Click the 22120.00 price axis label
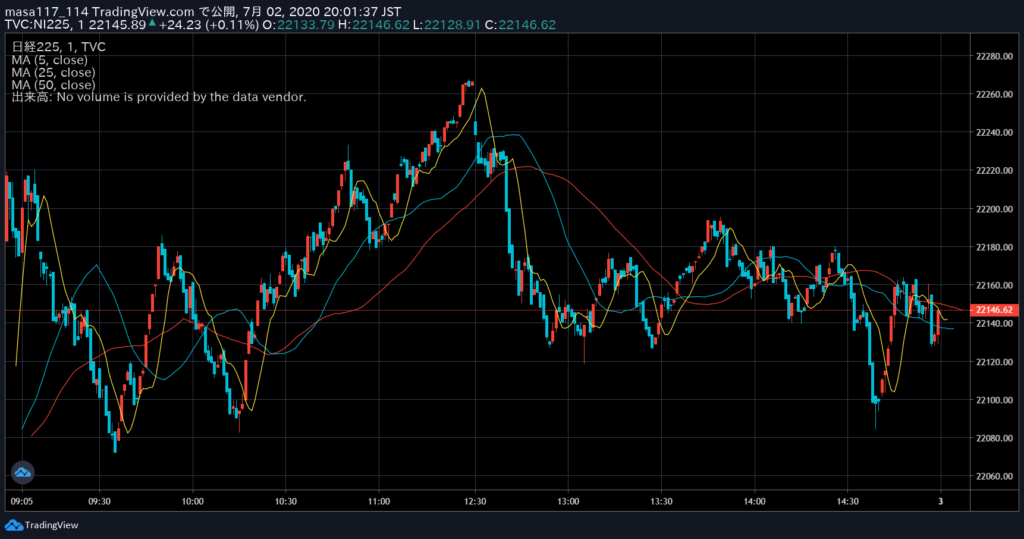 pyautogui.click(x=995, y=362)
